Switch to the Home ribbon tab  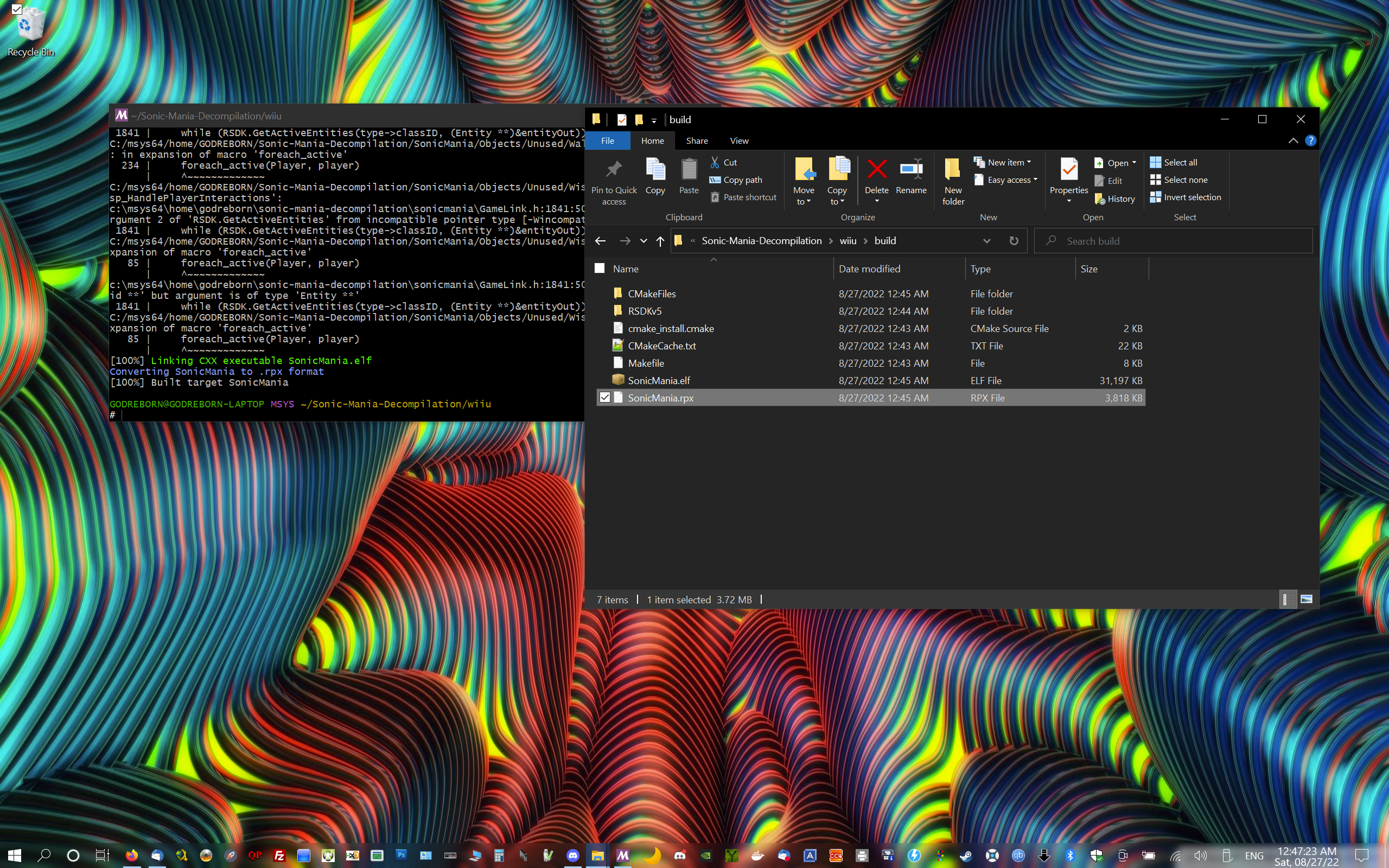click(653, 141)
